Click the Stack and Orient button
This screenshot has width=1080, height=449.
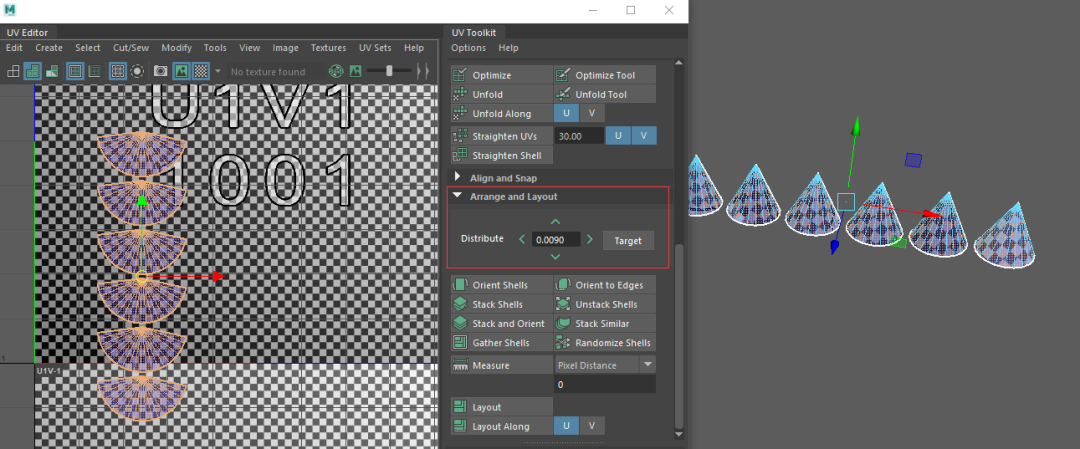[501, 324]
